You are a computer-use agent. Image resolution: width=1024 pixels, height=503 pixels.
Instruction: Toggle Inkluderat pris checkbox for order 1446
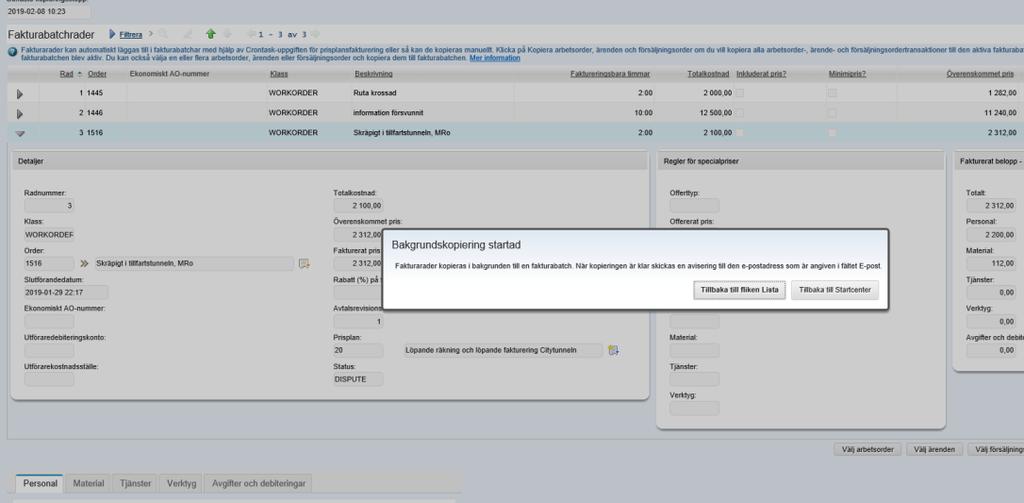[740, 113]
